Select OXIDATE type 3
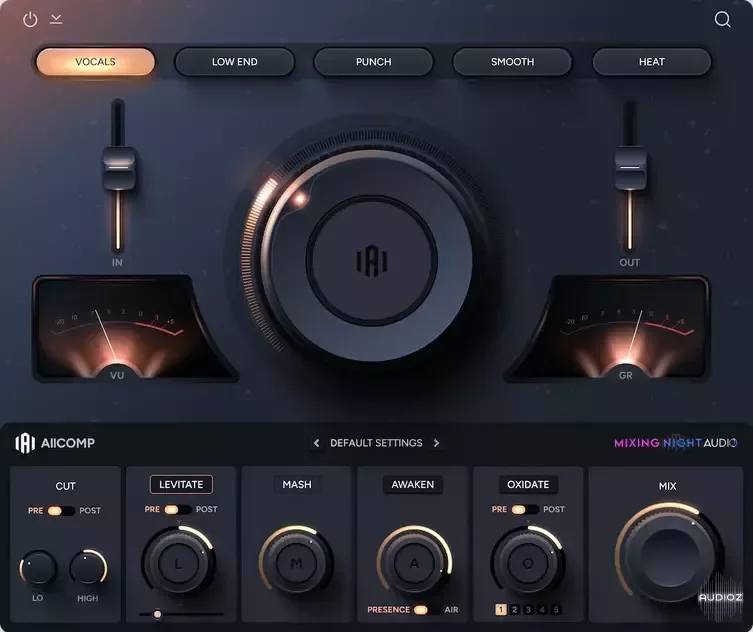This screenshot has width=753, height=632. [528, 609]
